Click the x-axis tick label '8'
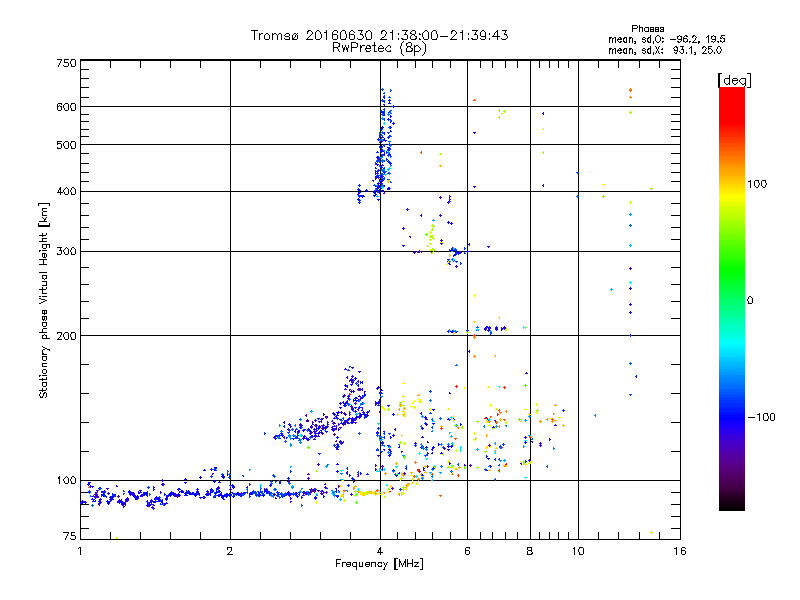Screen dimensions: 800x600 530,551
